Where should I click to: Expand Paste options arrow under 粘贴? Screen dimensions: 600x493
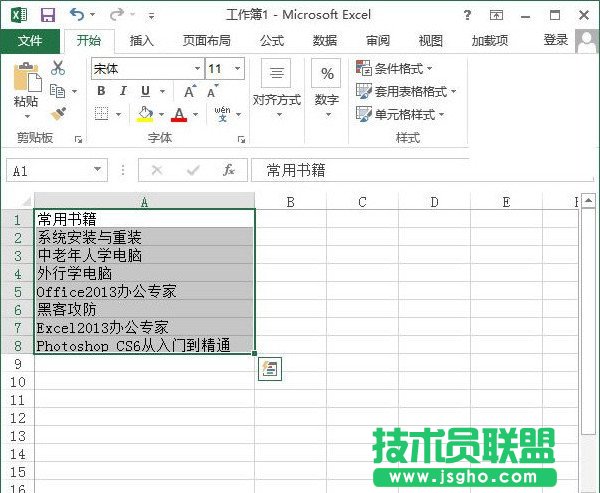coord(27,116)
